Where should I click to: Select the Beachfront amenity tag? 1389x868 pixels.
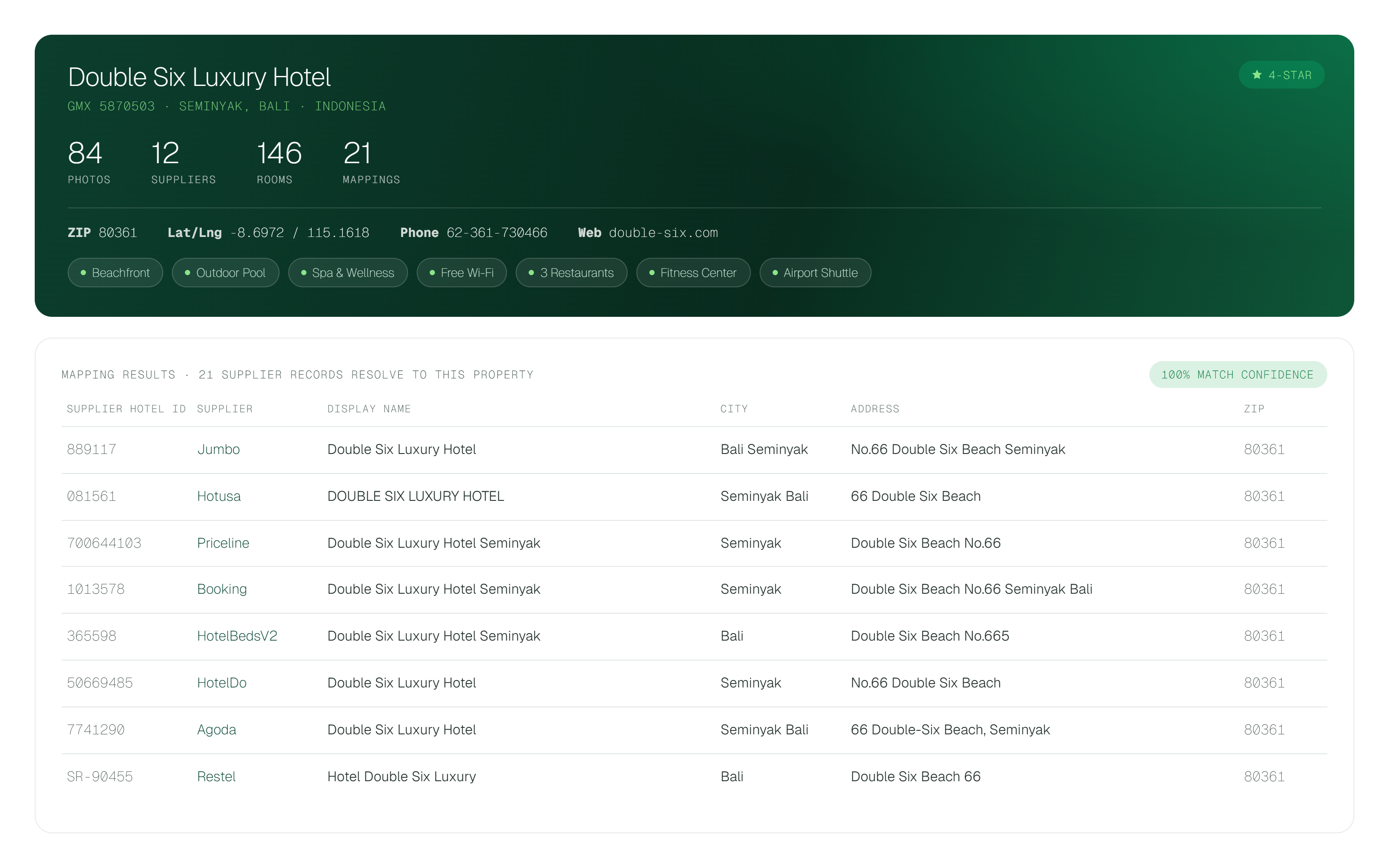click(x=115, y=273)
